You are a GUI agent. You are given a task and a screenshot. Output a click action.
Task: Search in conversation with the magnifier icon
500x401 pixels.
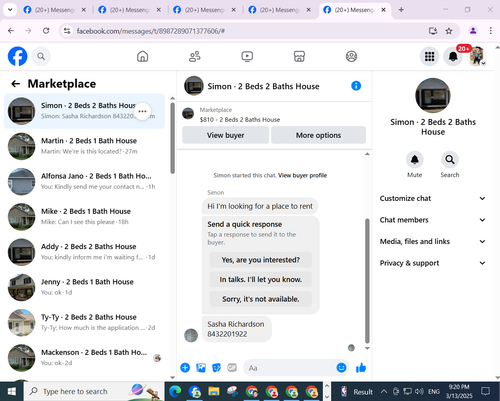pyautogui.click(x=450, y=160)
